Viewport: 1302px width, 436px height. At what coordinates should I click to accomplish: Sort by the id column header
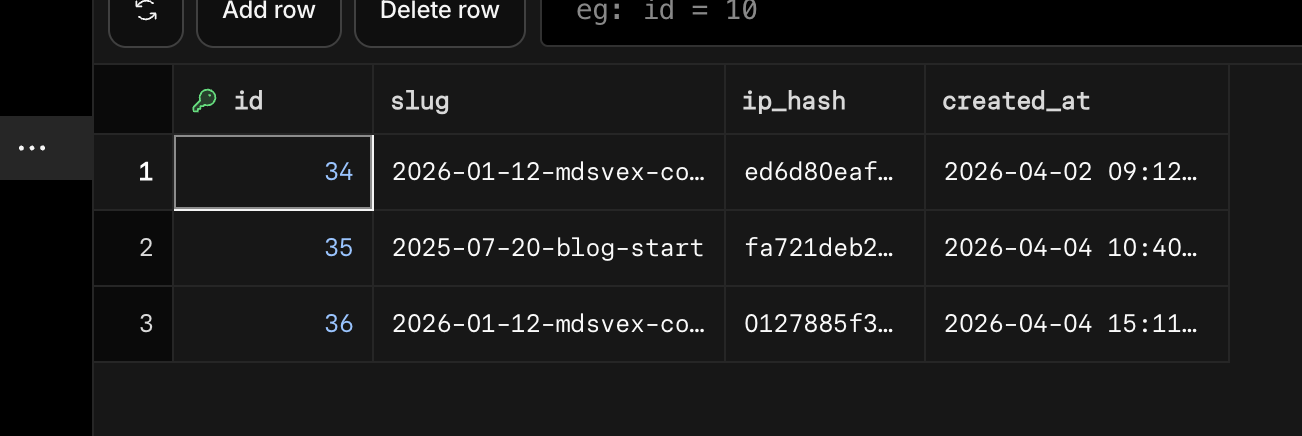coord(248,100)
